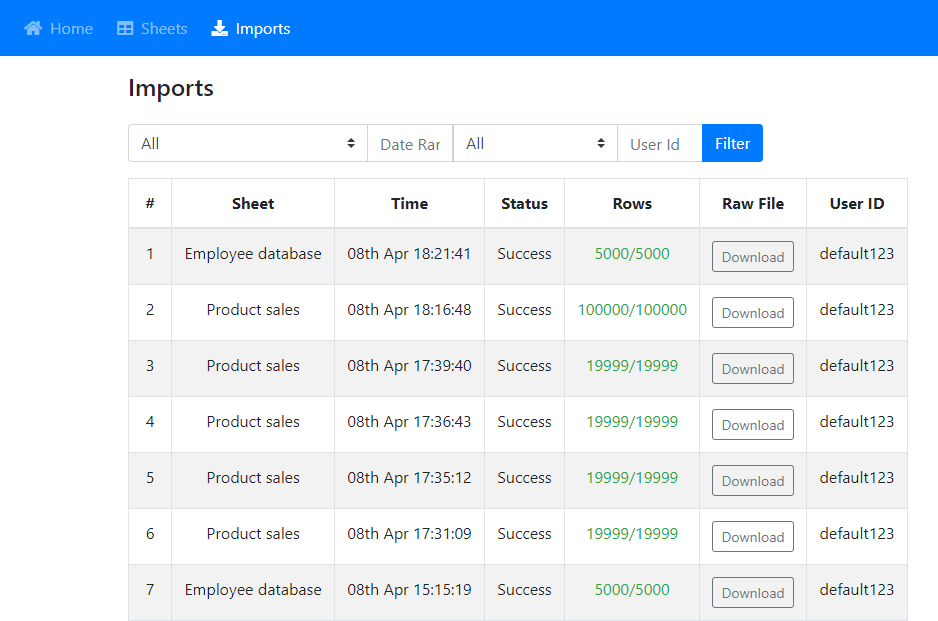The image size is (938, 621).
Task: Download the raw file in row 6
Action: [x=752, y=537]
